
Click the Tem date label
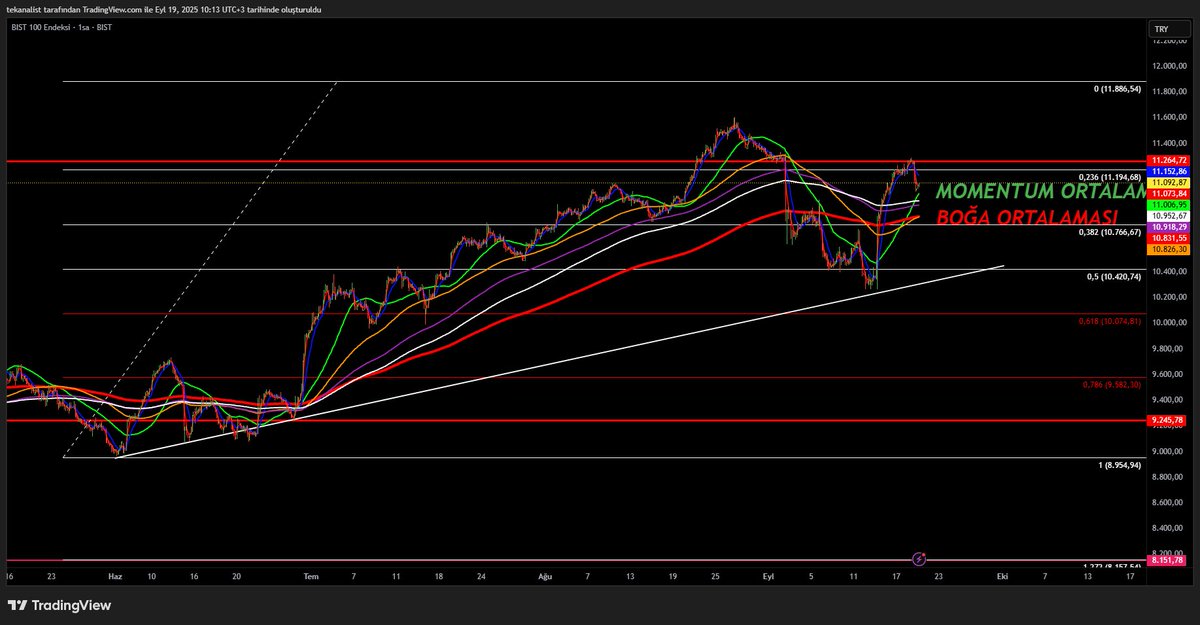tap(311, 577)
